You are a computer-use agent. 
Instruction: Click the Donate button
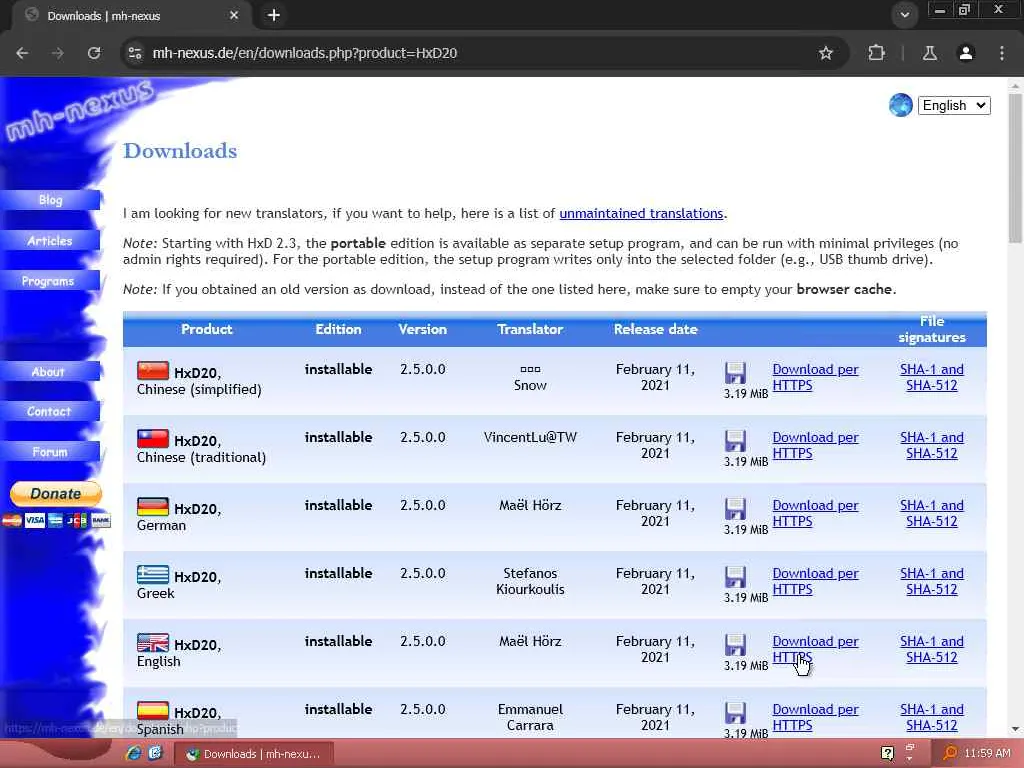point(56,494)
